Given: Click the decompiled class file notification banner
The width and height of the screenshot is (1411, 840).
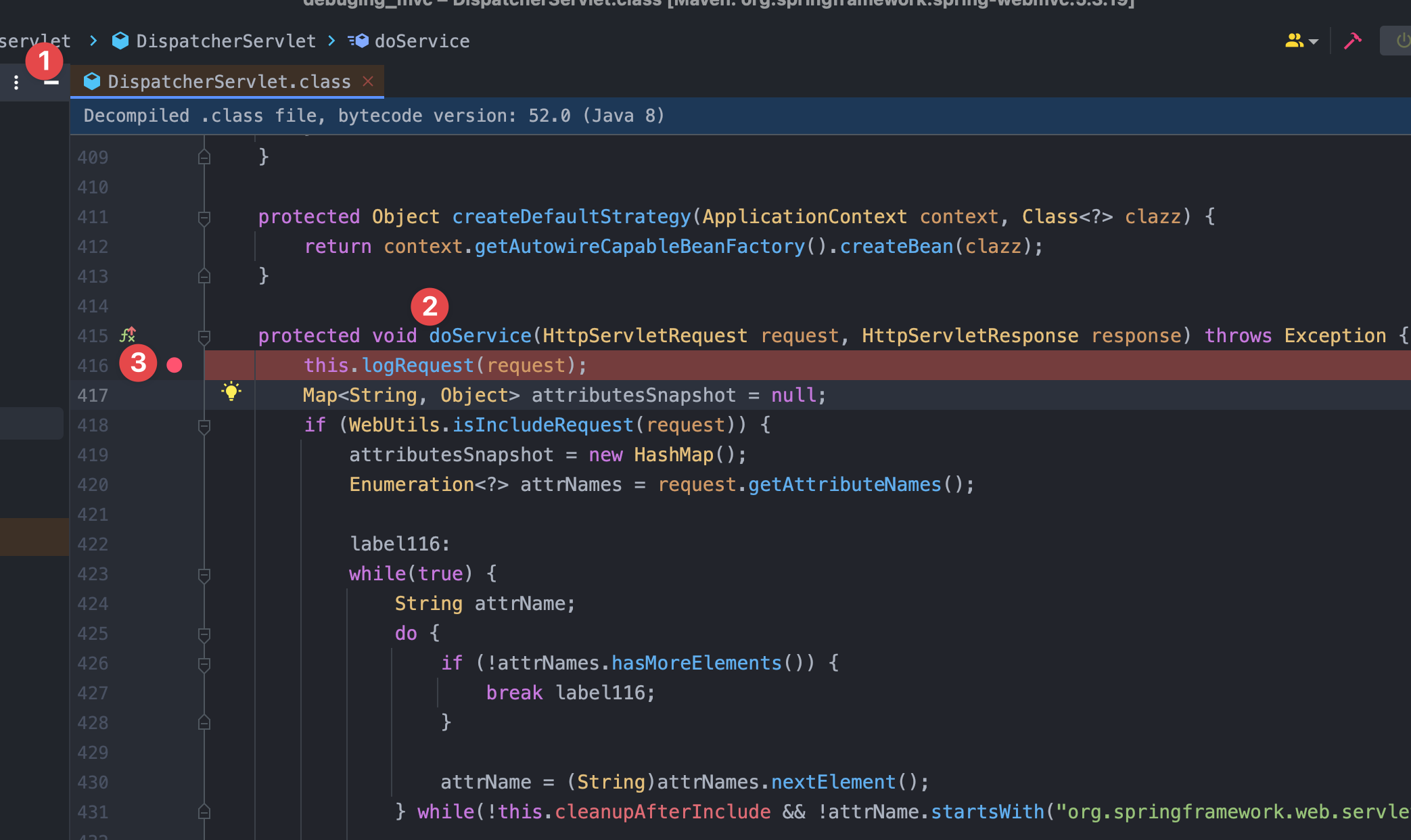Looking at the screenshot, I should click(x=374, y=116).
